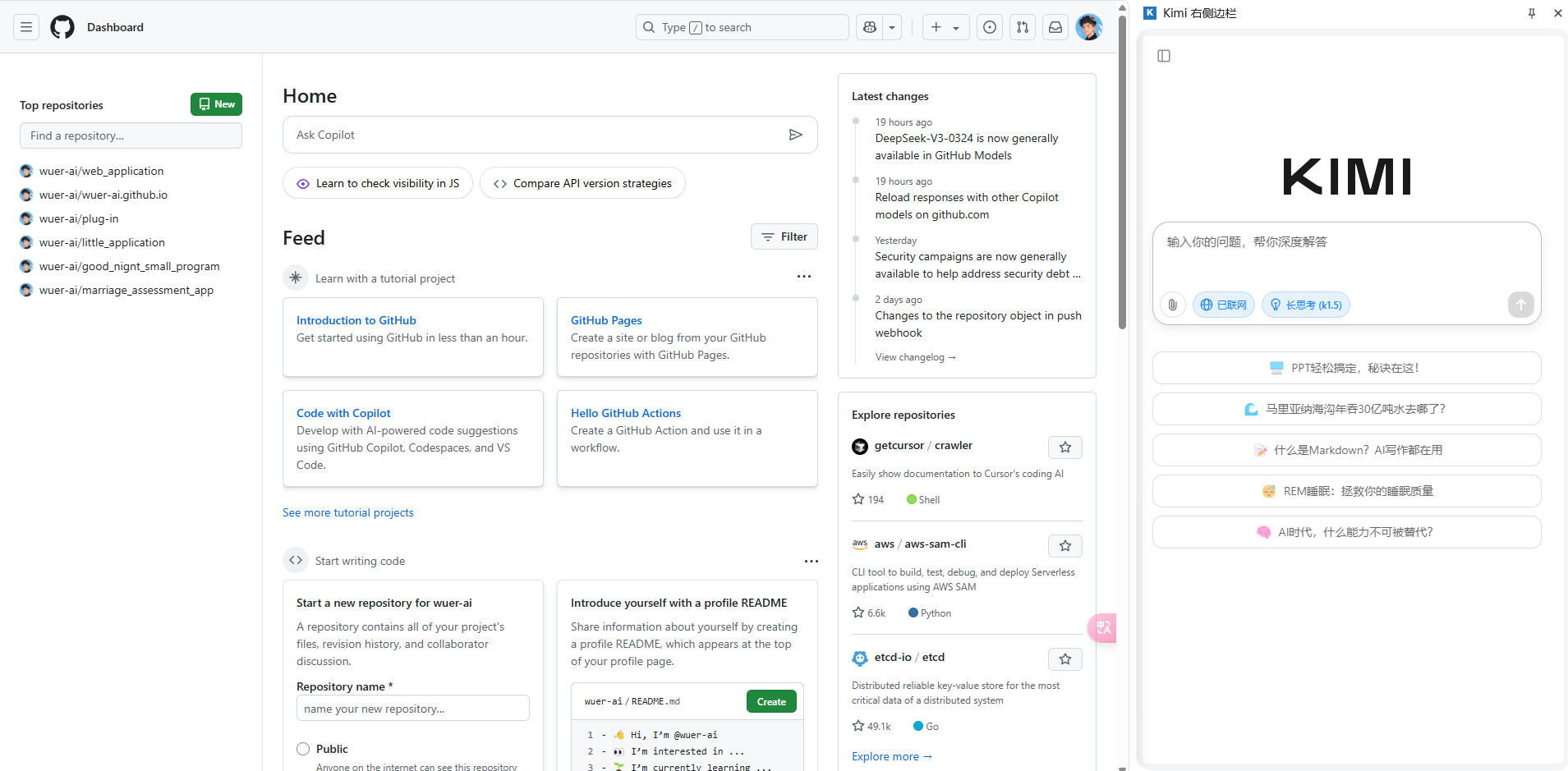The image size is (1568, 771).
Task: Click the Find a repository search field
Action: 131,135
